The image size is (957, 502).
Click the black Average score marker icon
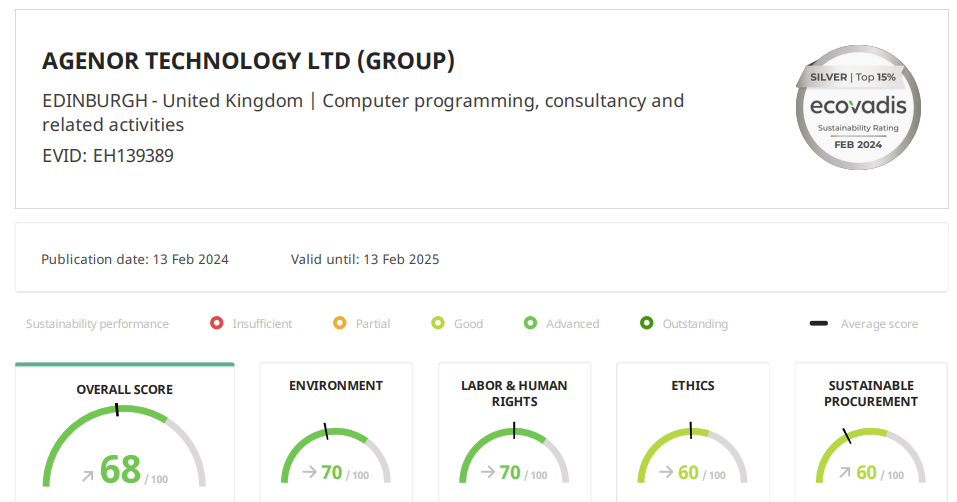point(819,323)
